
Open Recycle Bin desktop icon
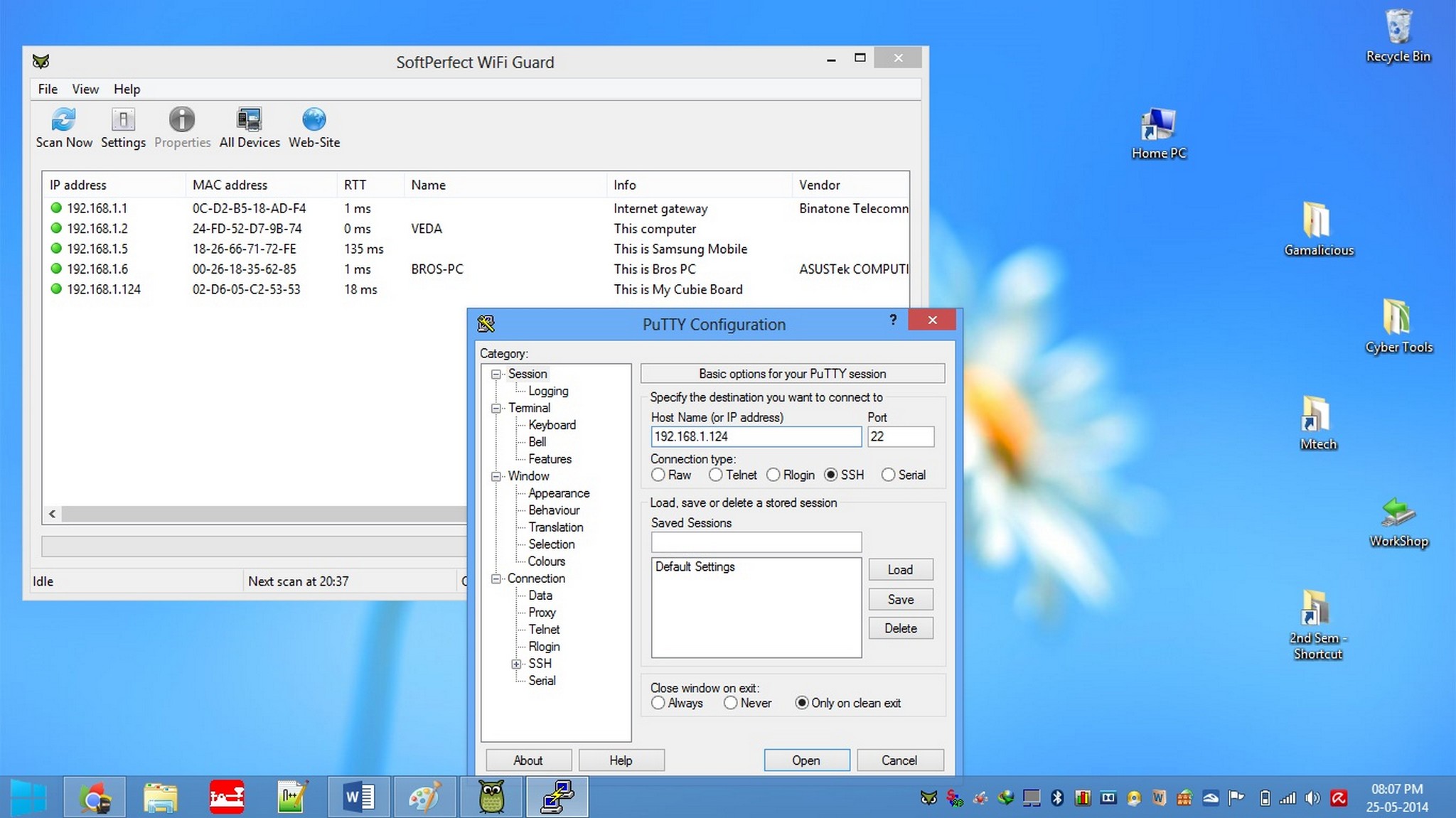[1398, 36]
